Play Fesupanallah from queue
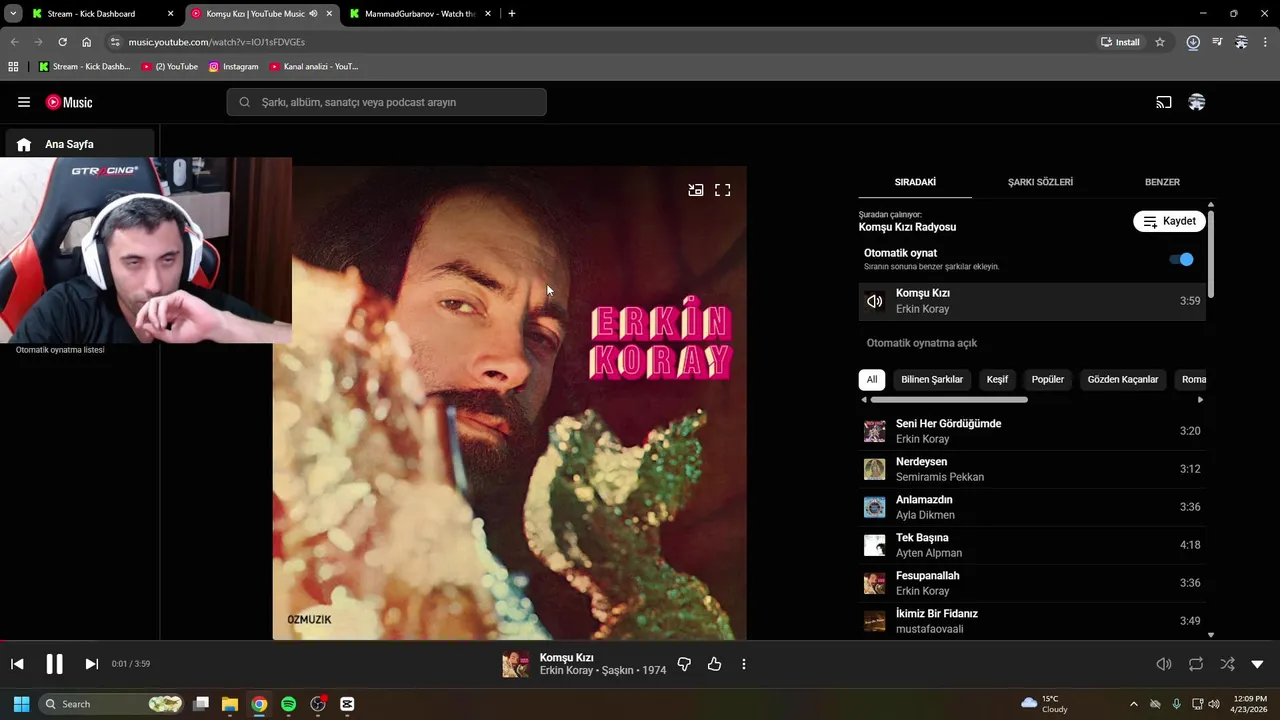1280x720 pixels. (x=1032, y=583)
